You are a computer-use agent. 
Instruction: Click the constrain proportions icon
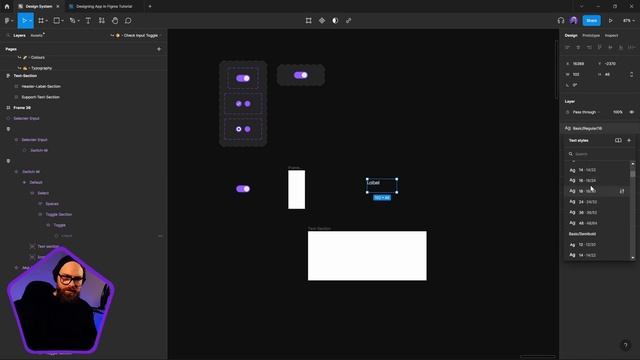tap(631, 74)
